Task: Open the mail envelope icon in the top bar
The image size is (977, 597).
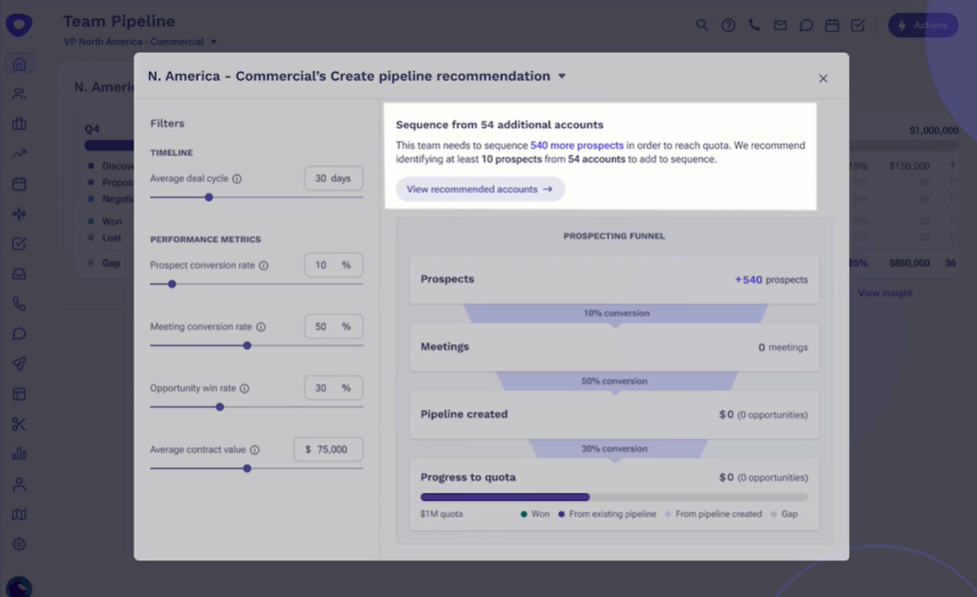Action: (x=780, y=25)
